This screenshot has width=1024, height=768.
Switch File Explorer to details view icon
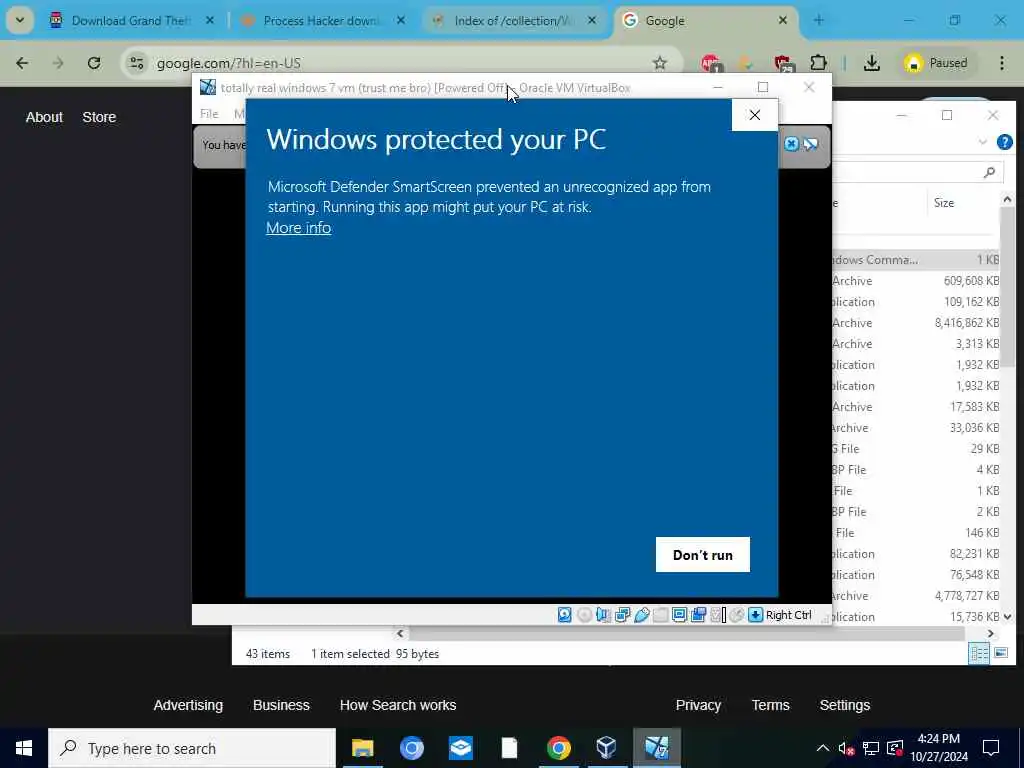coord(979,652)
